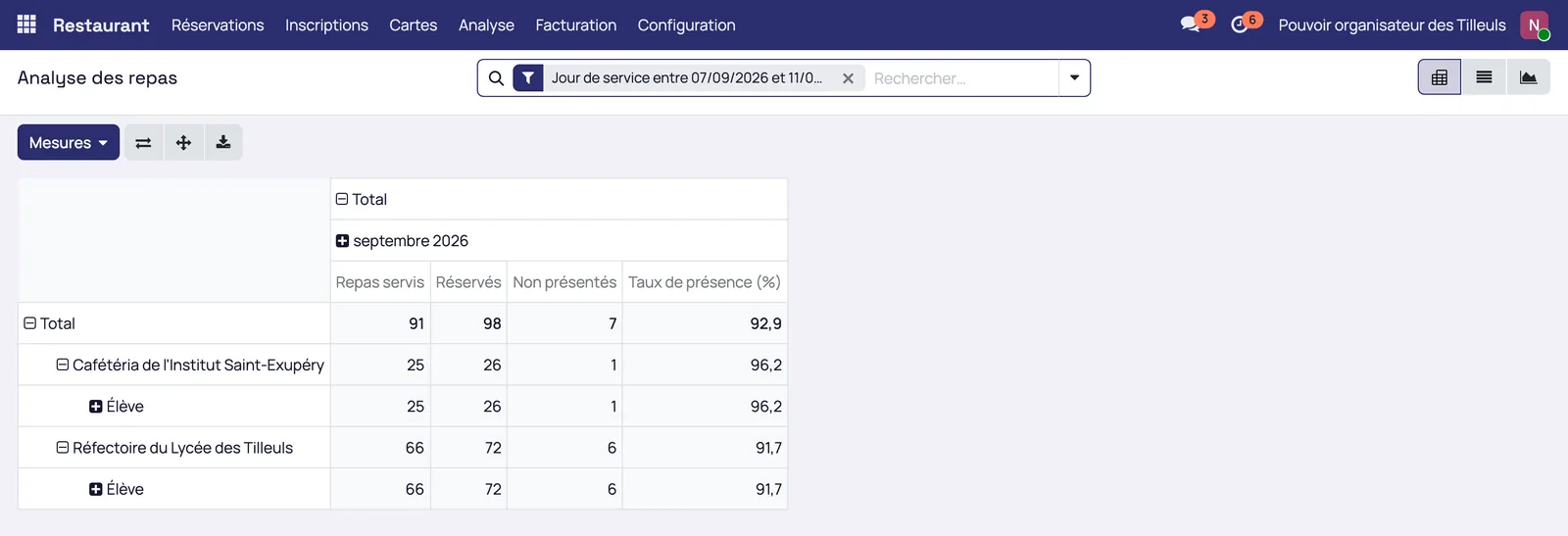
Task: Open user avatar N menu
Action: [x=1534, y=24]
